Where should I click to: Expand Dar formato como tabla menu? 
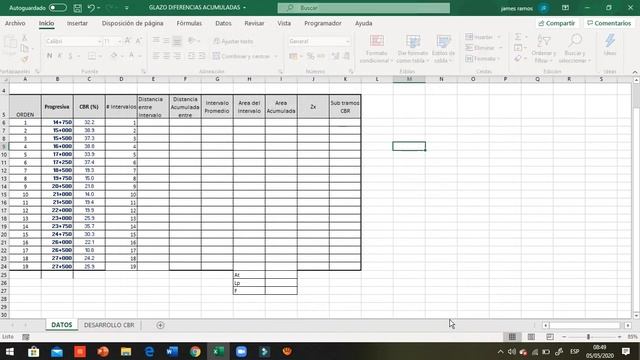[x=413, y=49]
